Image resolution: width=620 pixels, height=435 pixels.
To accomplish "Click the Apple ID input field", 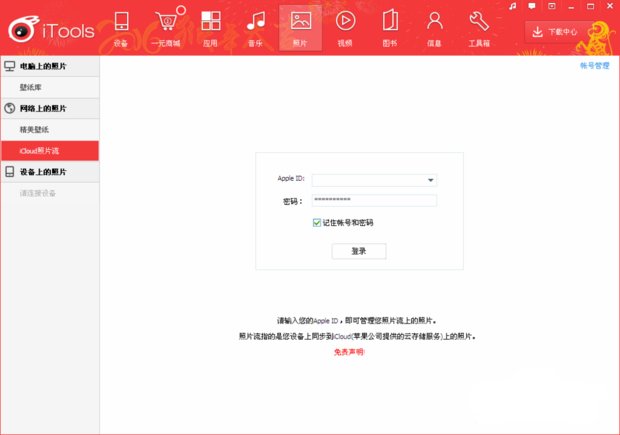I will point(374,180).
